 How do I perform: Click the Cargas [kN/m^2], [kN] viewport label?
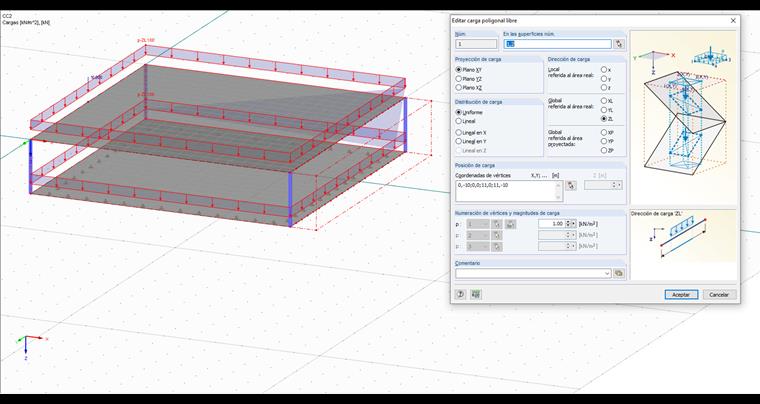pyautogui.click(x=26, y=22)
